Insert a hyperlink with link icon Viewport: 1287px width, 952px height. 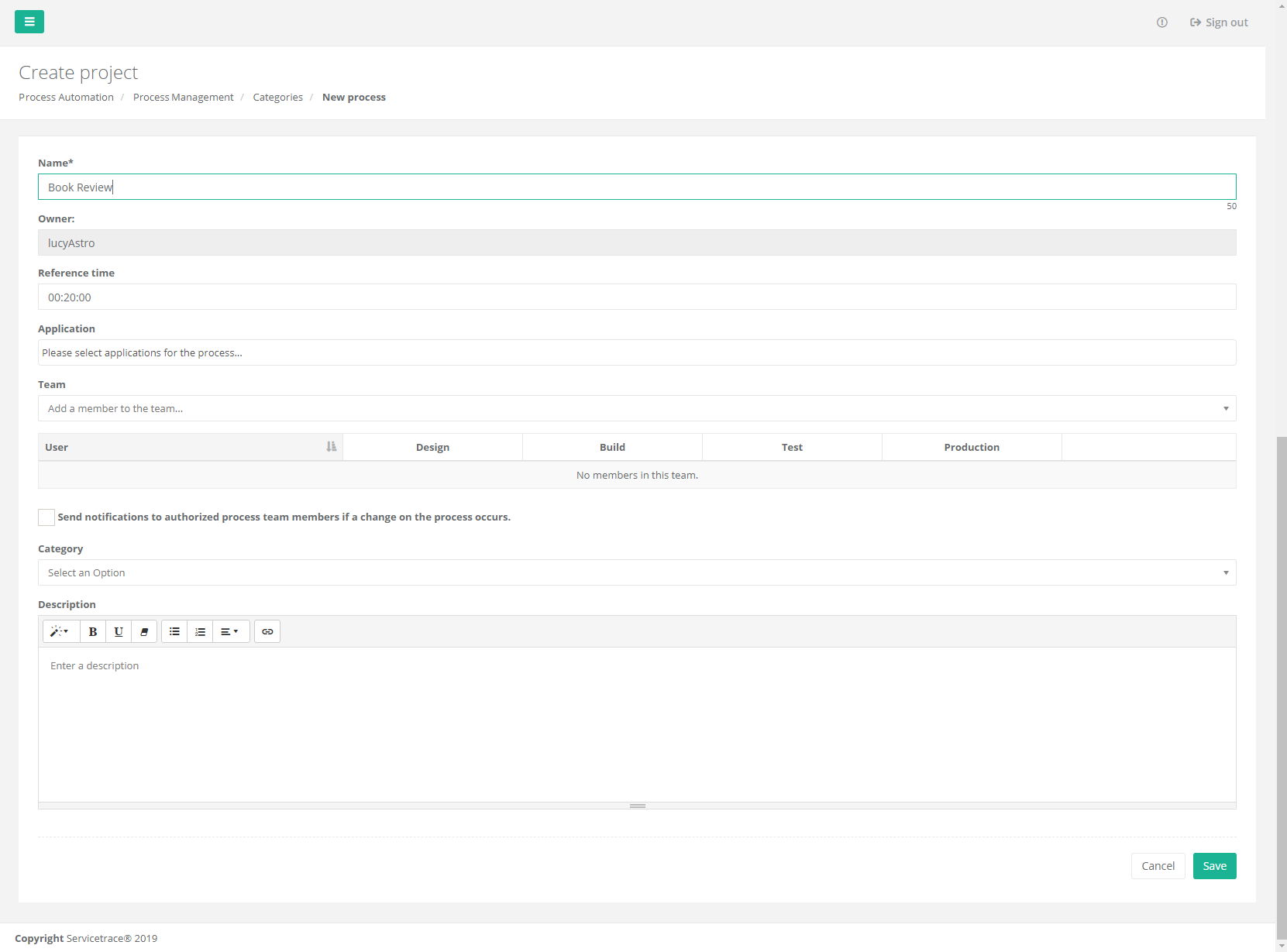click(267, 631)
